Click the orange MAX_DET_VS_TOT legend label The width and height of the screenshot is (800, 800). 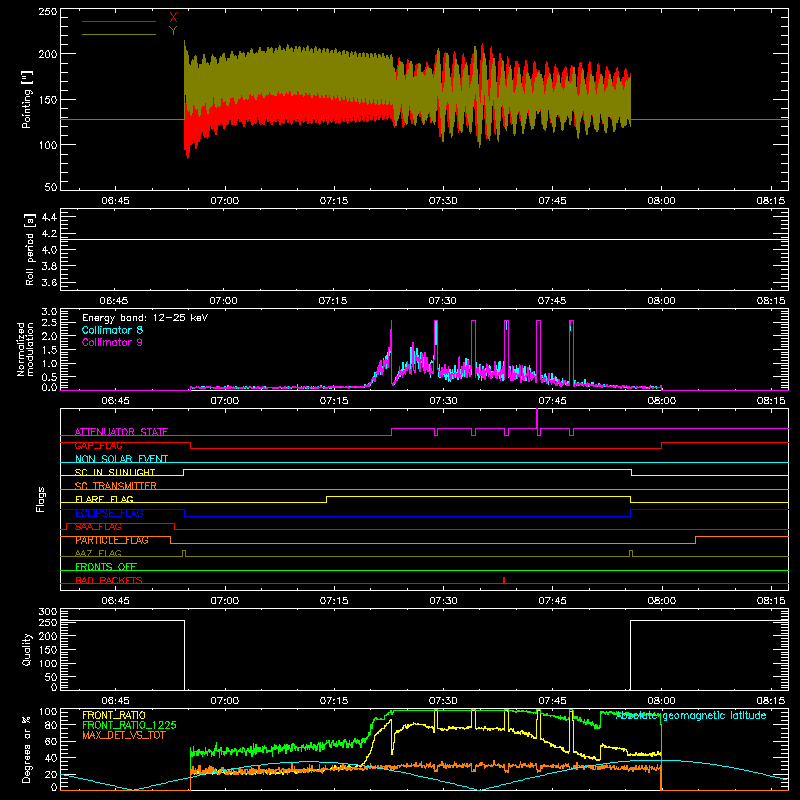(x=124, y=735)
